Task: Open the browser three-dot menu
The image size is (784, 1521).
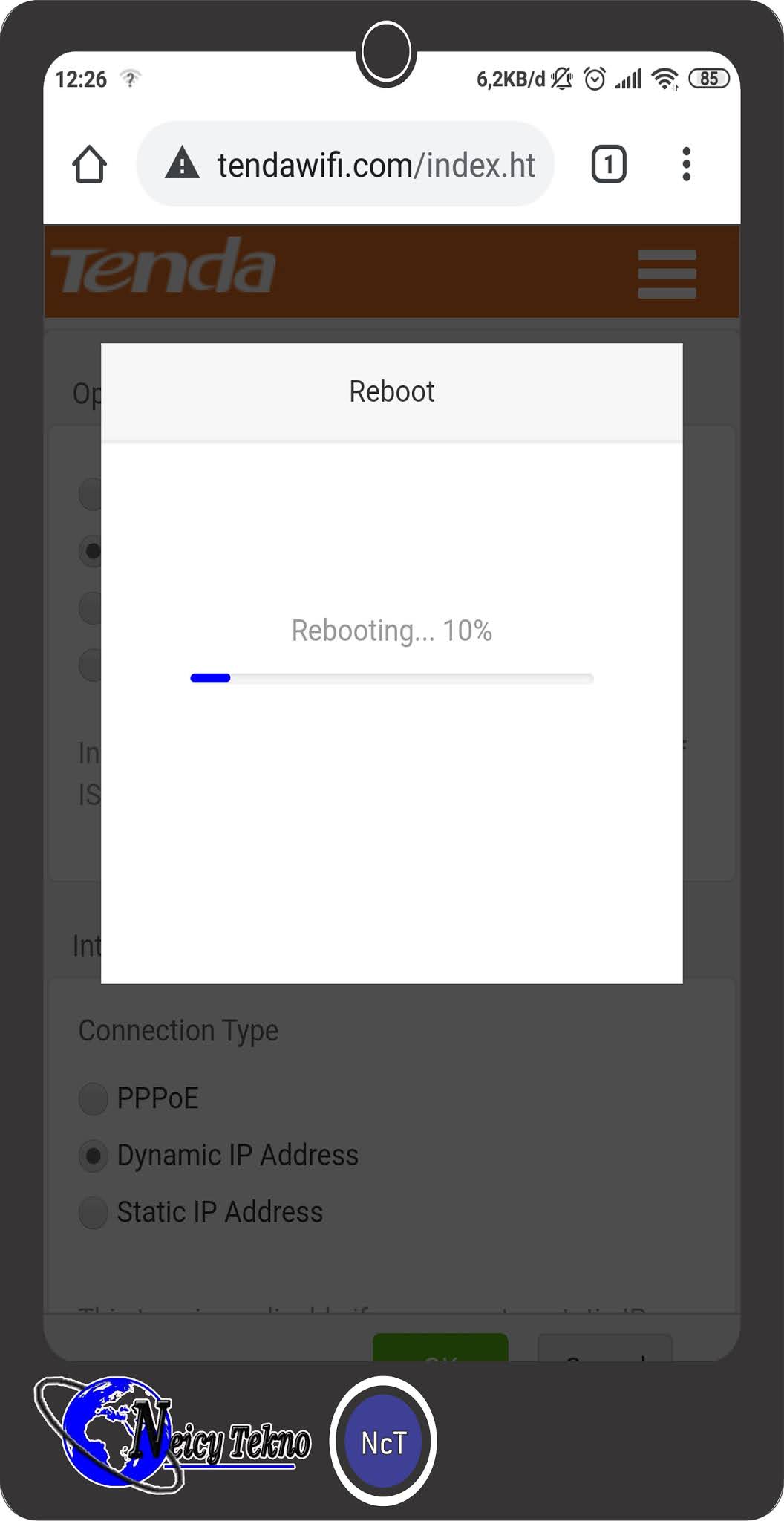Action: [x=686, y=164]
